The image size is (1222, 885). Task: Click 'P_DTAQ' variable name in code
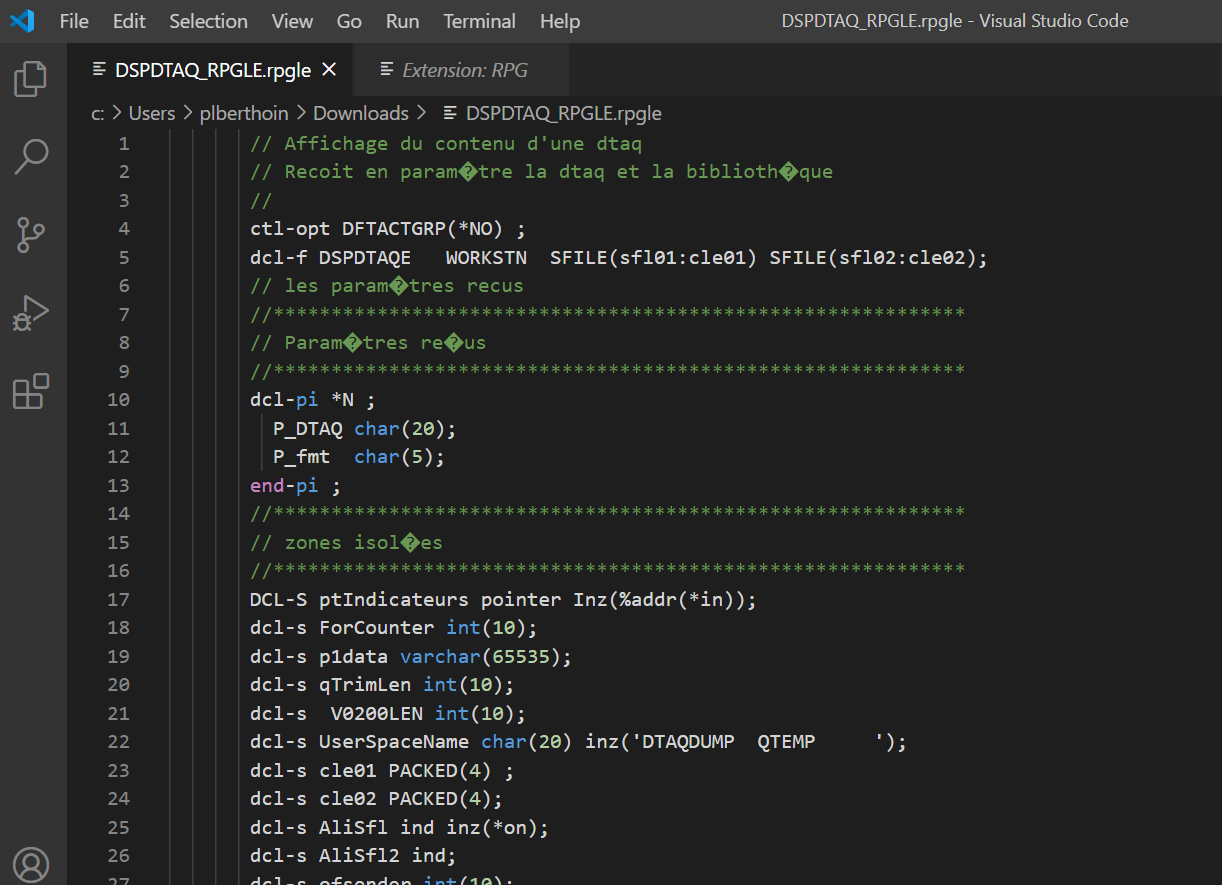308,429
